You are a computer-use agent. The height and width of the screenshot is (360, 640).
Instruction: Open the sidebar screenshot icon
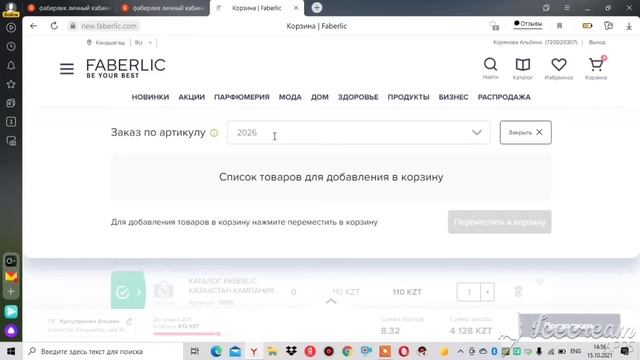tap(11, 141)
